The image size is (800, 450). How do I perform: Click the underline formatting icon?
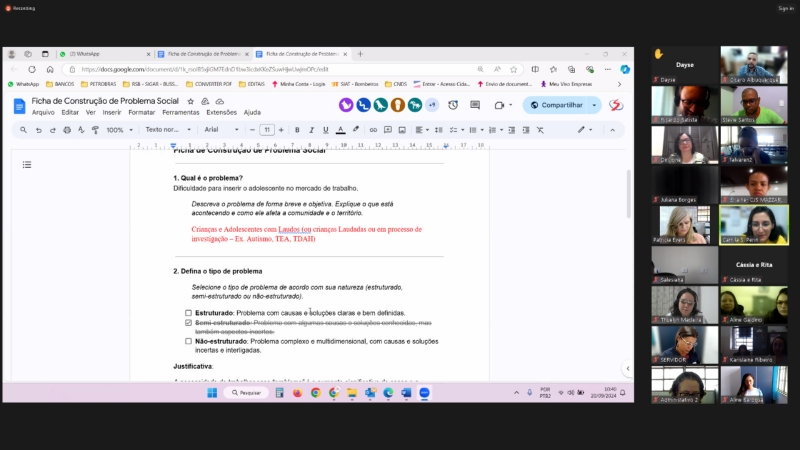326,130
